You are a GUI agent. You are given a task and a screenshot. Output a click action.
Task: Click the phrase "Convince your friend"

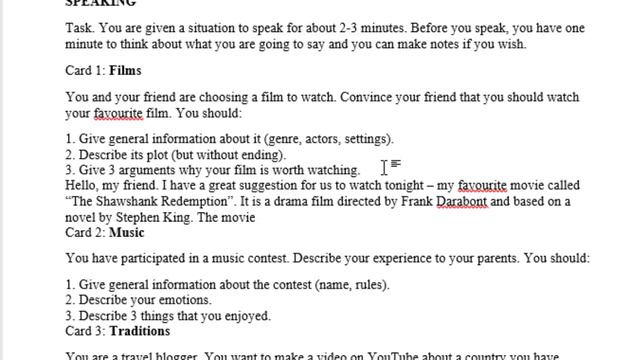tap(398, 97)
